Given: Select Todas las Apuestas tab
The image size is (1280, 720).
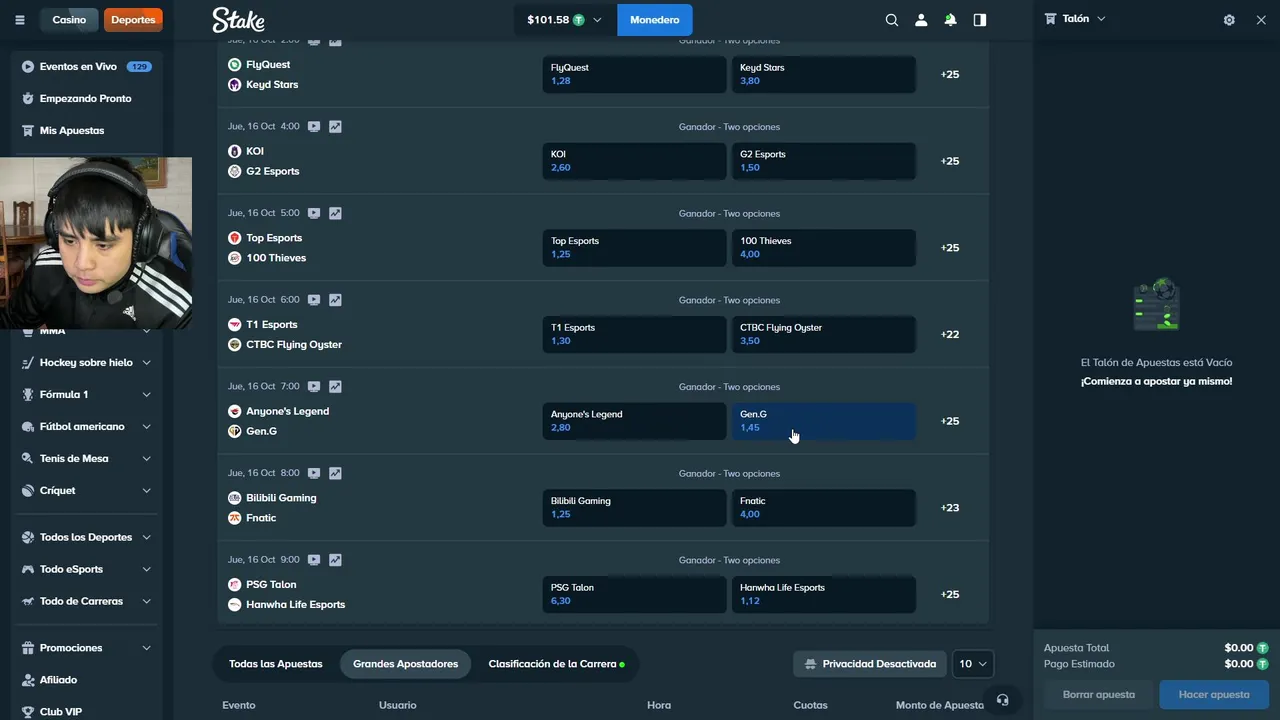Looking at the screenshot, I should coord(276,664).
